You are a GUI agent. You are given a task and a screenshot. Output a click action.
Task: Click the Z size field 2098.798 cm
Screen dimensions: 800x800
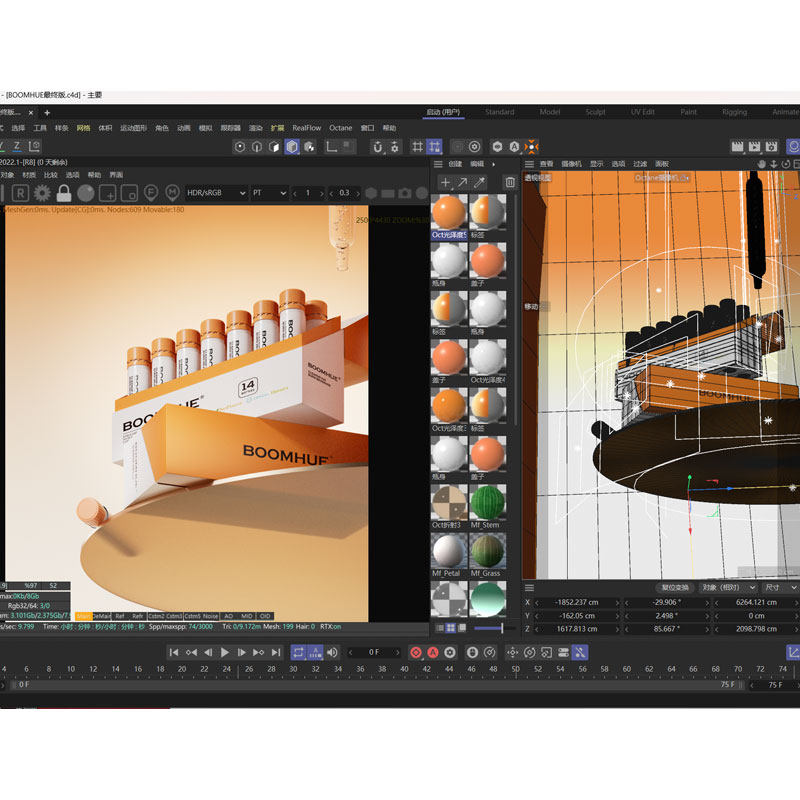(x=756, y=629)
